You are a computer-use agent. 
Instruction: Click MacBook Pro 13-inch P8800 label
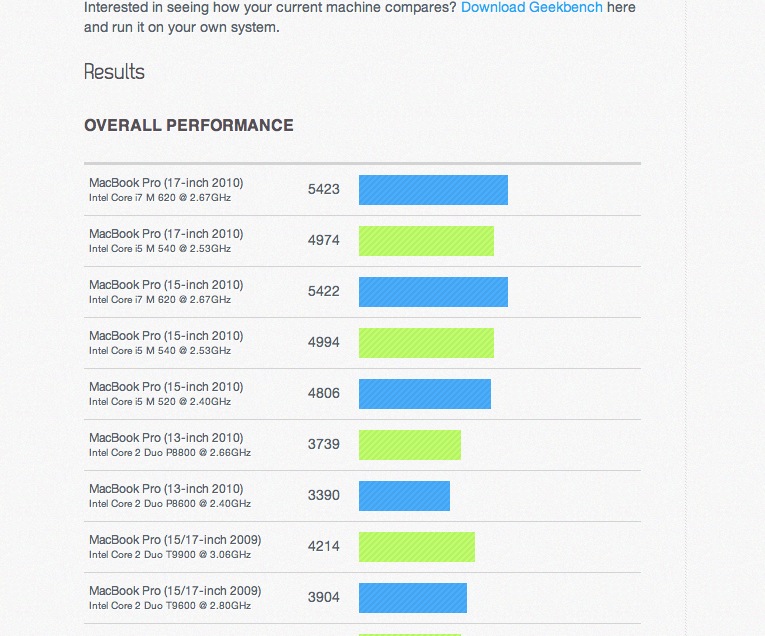coord(170,445)
